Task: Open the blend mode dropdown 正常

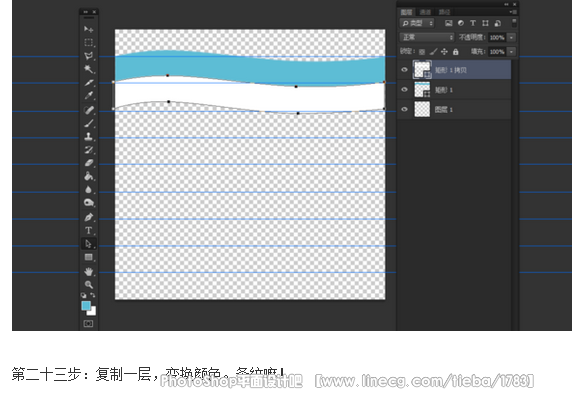Action: click(427, 37)
